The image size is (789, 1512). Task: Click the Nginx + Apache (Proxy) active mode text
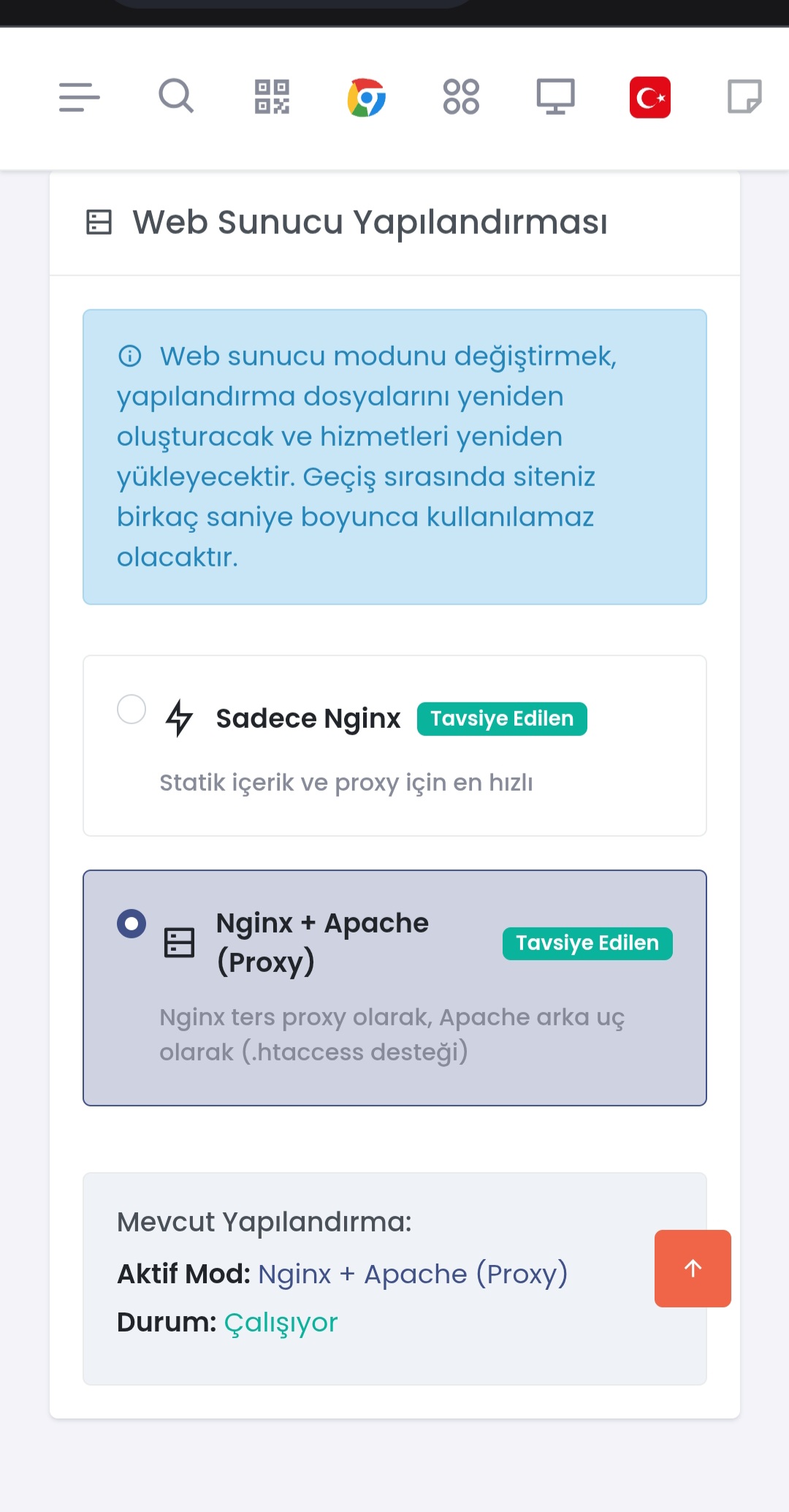[413, 1274]
